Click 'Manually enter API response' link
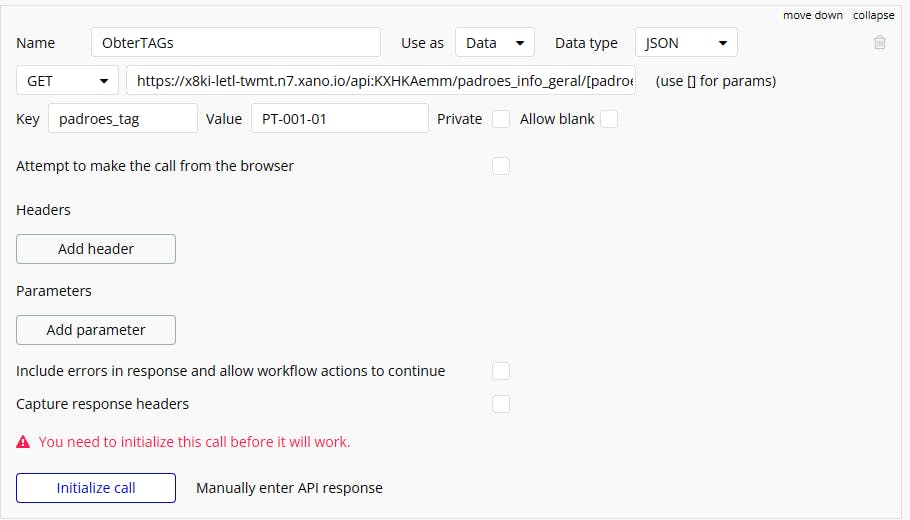 289,488
